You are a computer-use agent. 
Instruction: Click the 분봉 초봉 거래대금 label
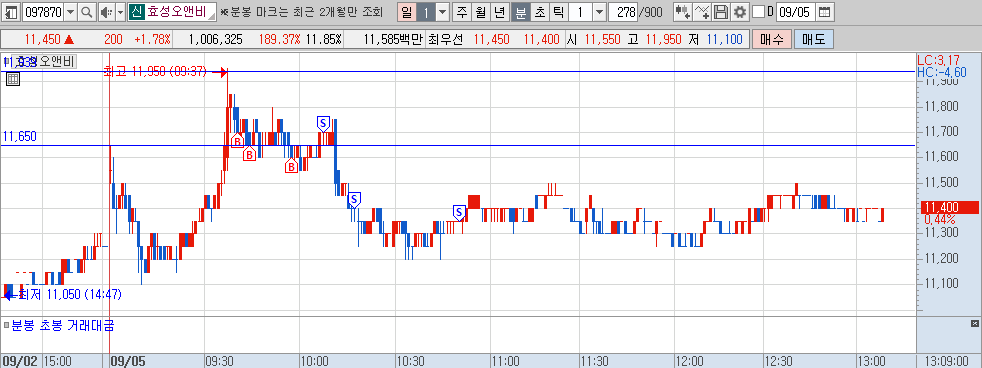coord(62,325)
